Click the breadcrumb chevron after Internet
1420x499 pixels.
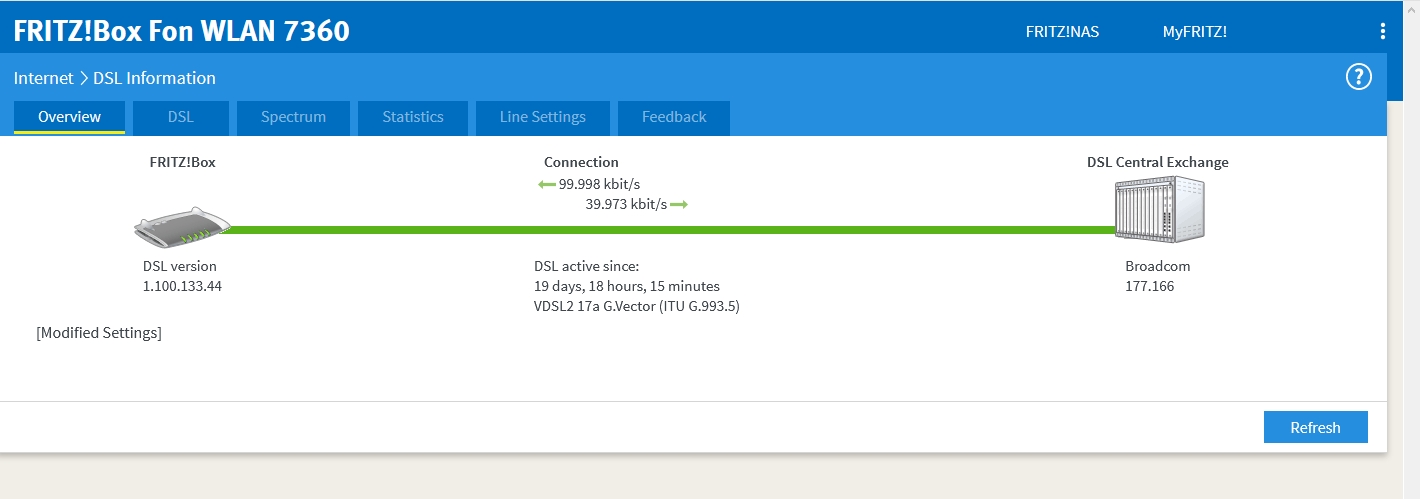point(84,78)
